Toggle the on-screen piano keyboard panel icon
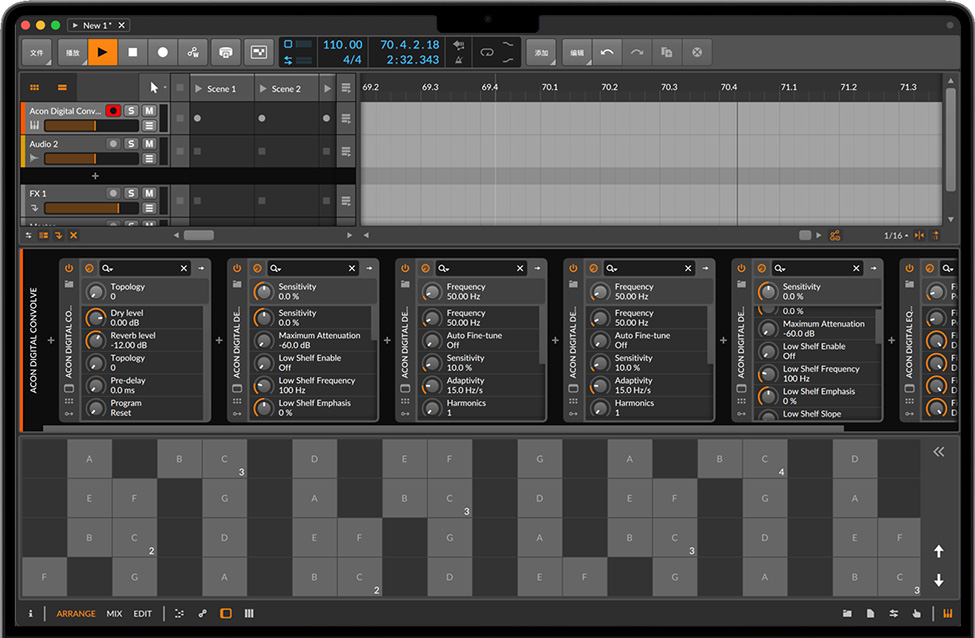 pos(946,613)
